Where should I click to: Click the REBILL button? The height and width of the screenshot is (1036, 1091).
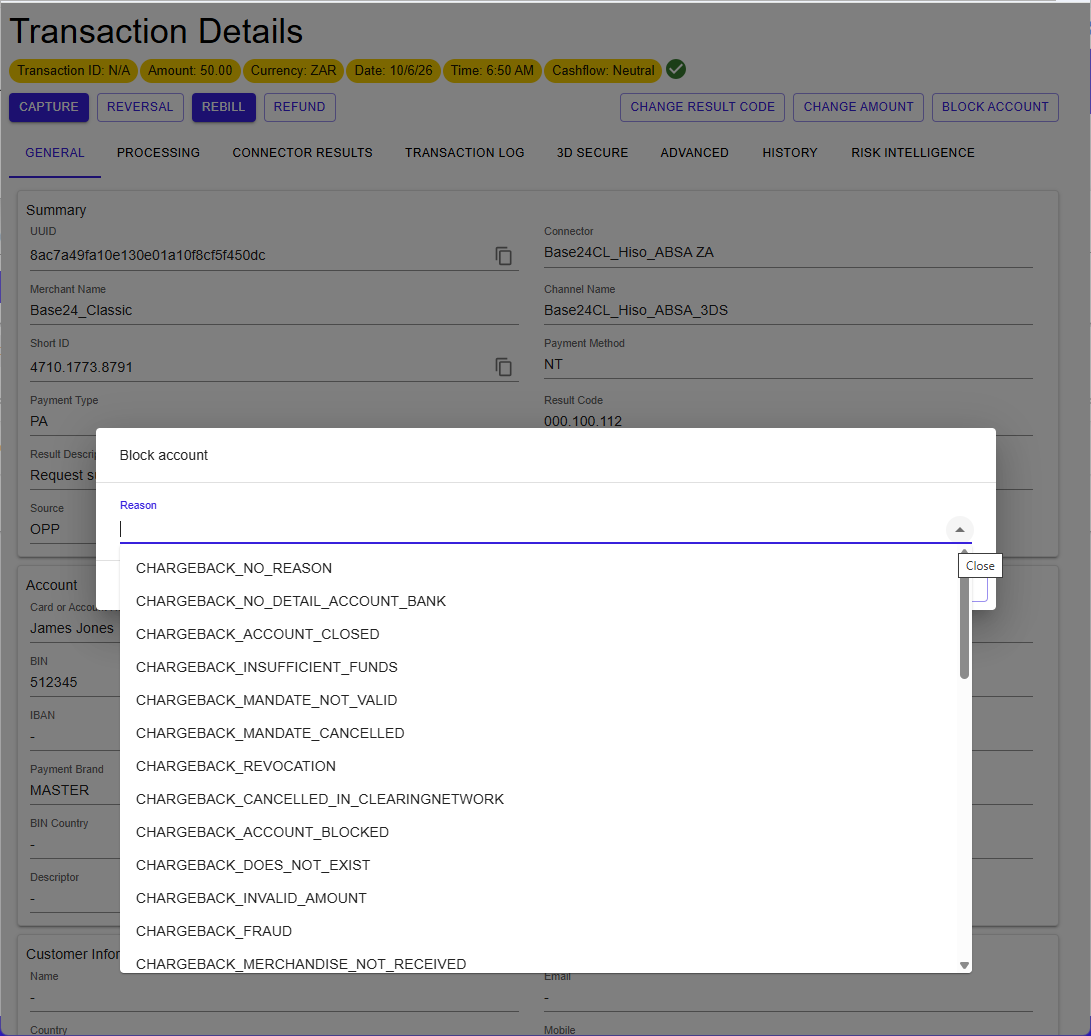223,107
